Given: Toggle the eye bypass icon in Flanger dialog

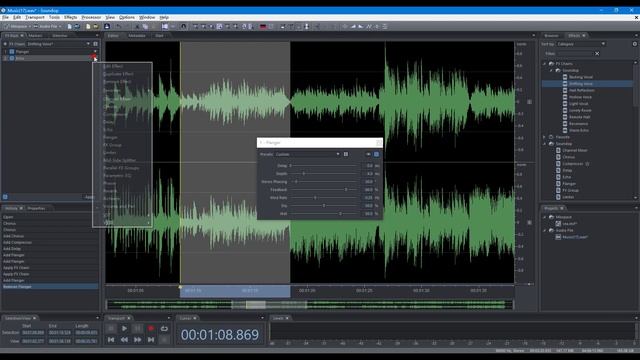Looking at the screenshot, I should (x=368, y=154).
